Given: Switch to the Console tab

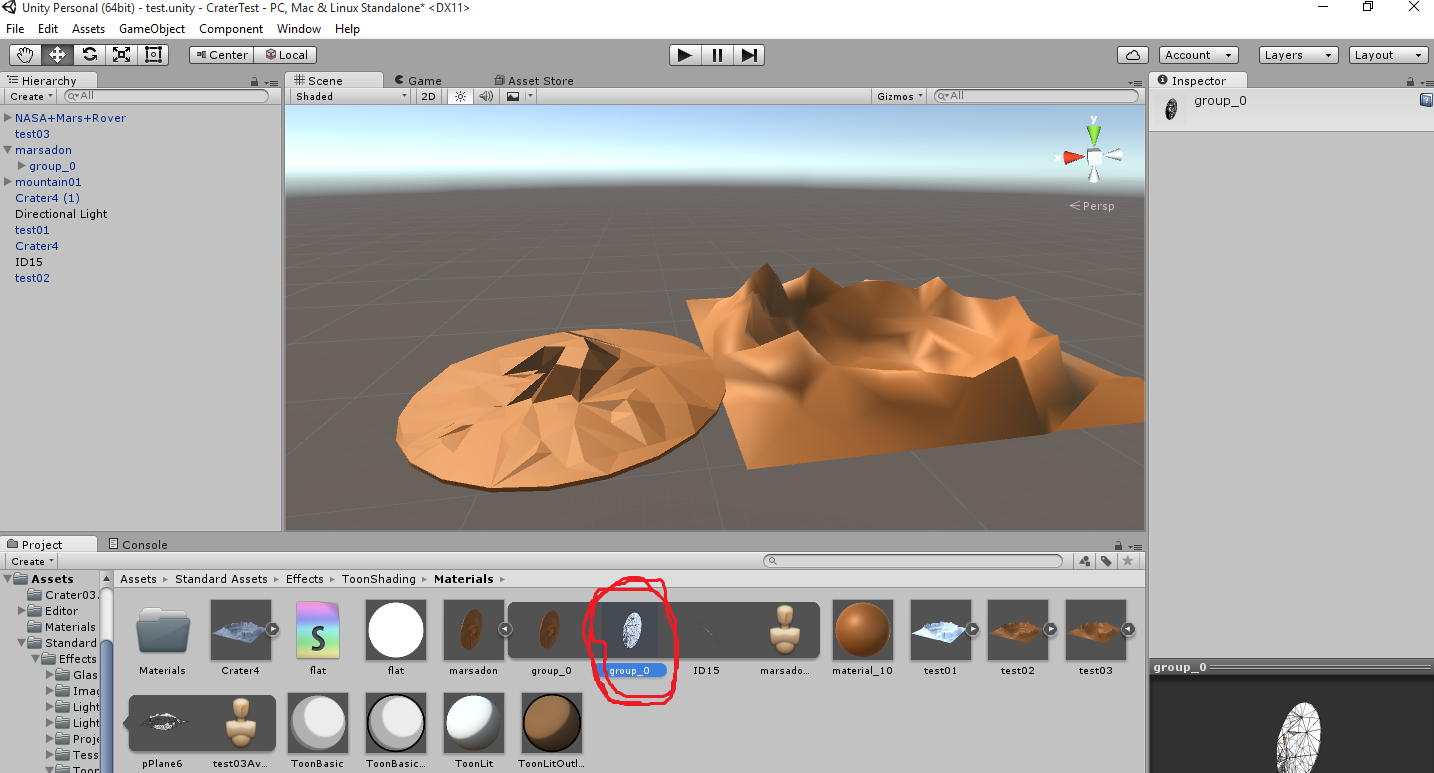Looking at the screenshot, I should tap(138, 545).
